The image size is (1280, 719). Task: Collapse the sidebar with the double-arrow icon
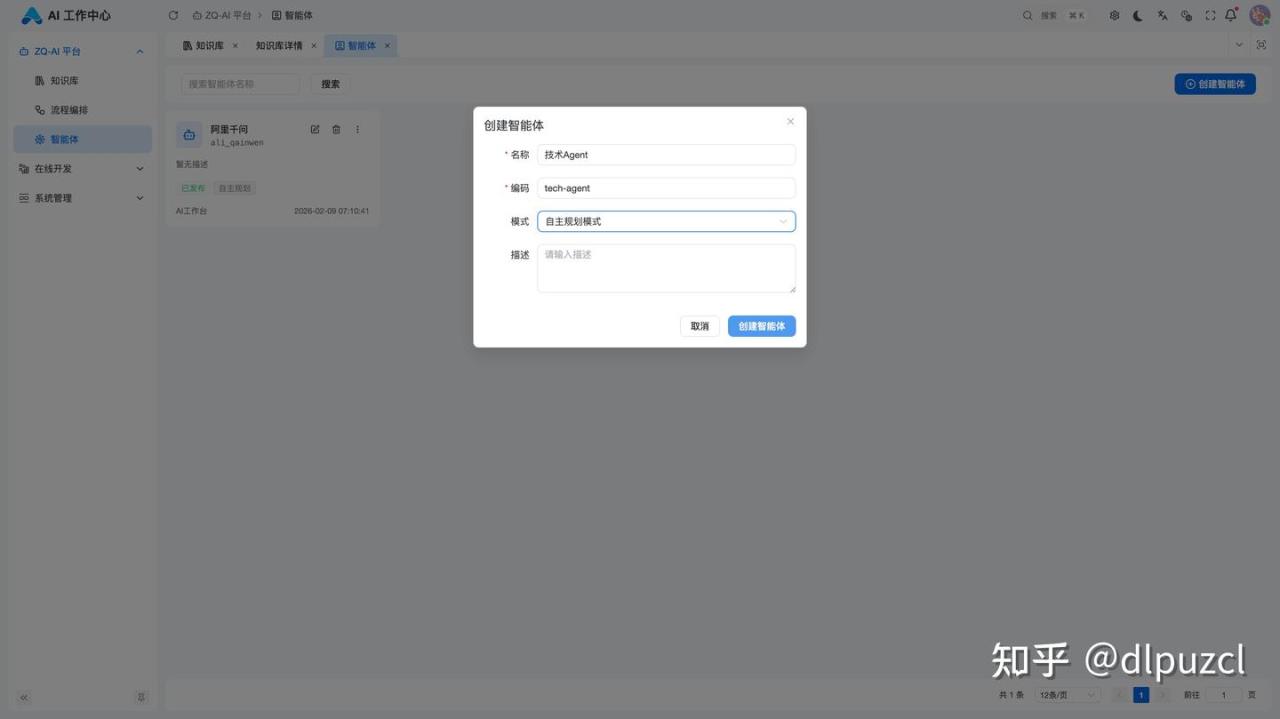(x=24, y=697)
